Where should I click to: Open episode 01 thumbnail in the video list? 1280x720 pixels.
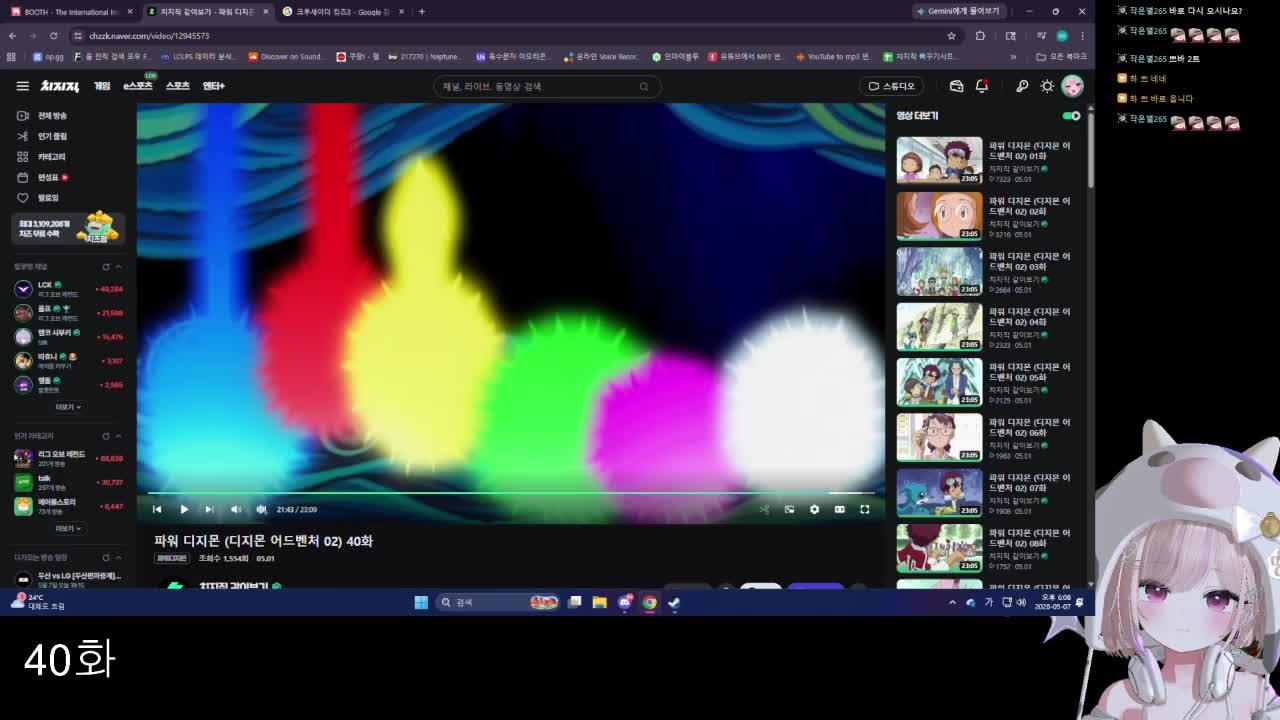coord(939,161)
